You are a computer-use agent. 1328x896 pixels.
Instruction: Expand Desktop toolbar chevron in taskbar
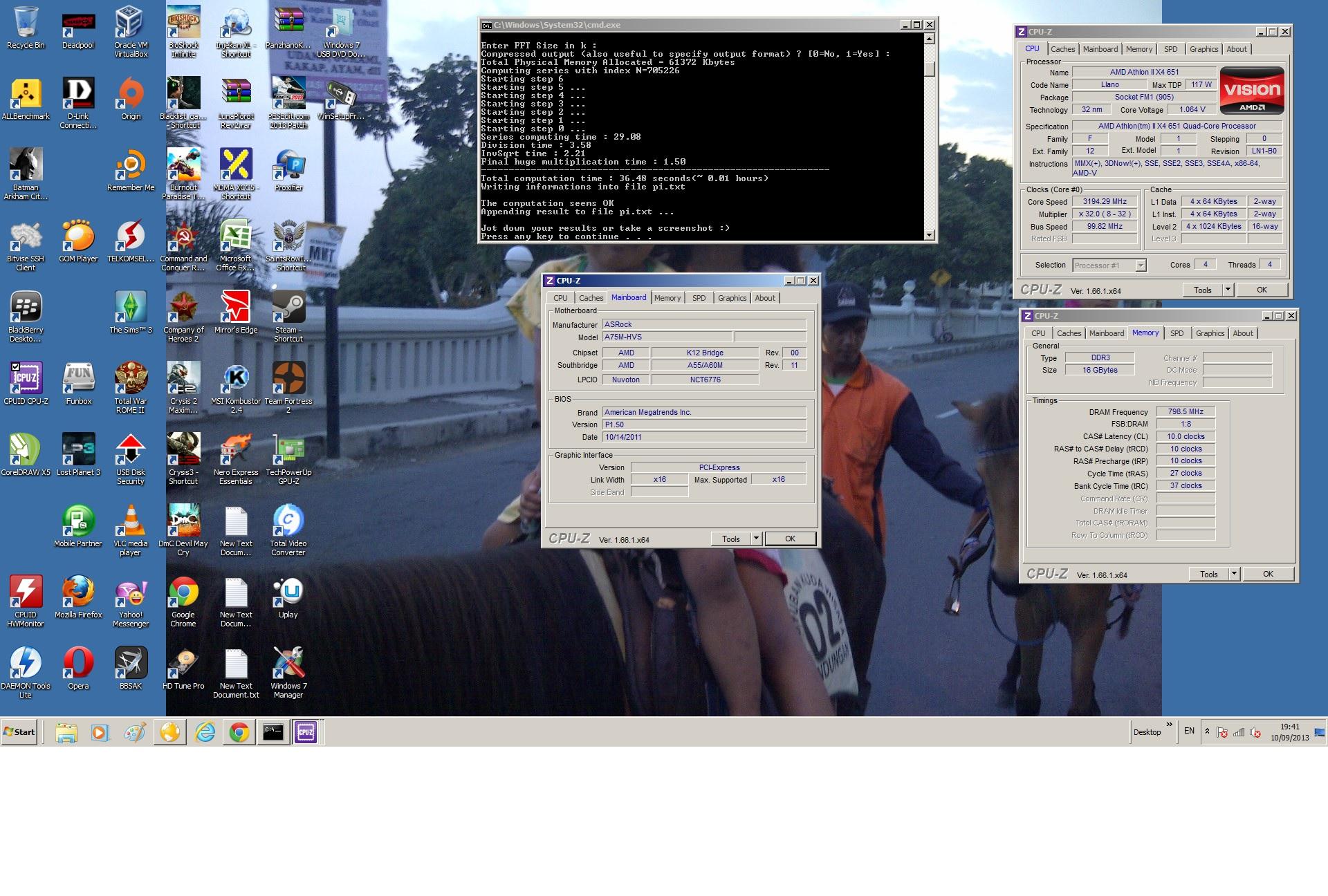pyautogui.click(x=1170, y=725)
